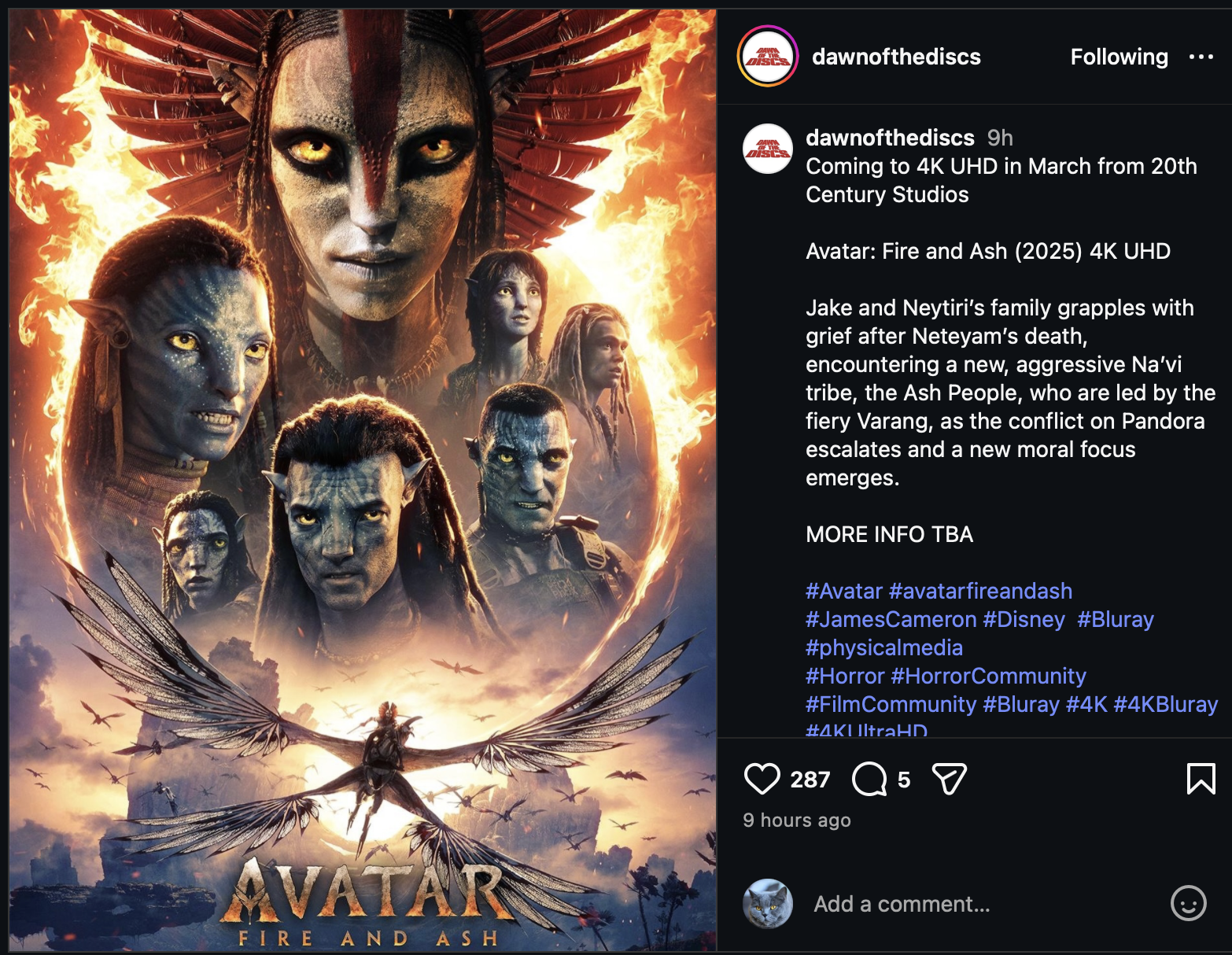The image size is (1232, 955).
Task: Open dawnofthediscs username in caption
Action: [890, 138]
